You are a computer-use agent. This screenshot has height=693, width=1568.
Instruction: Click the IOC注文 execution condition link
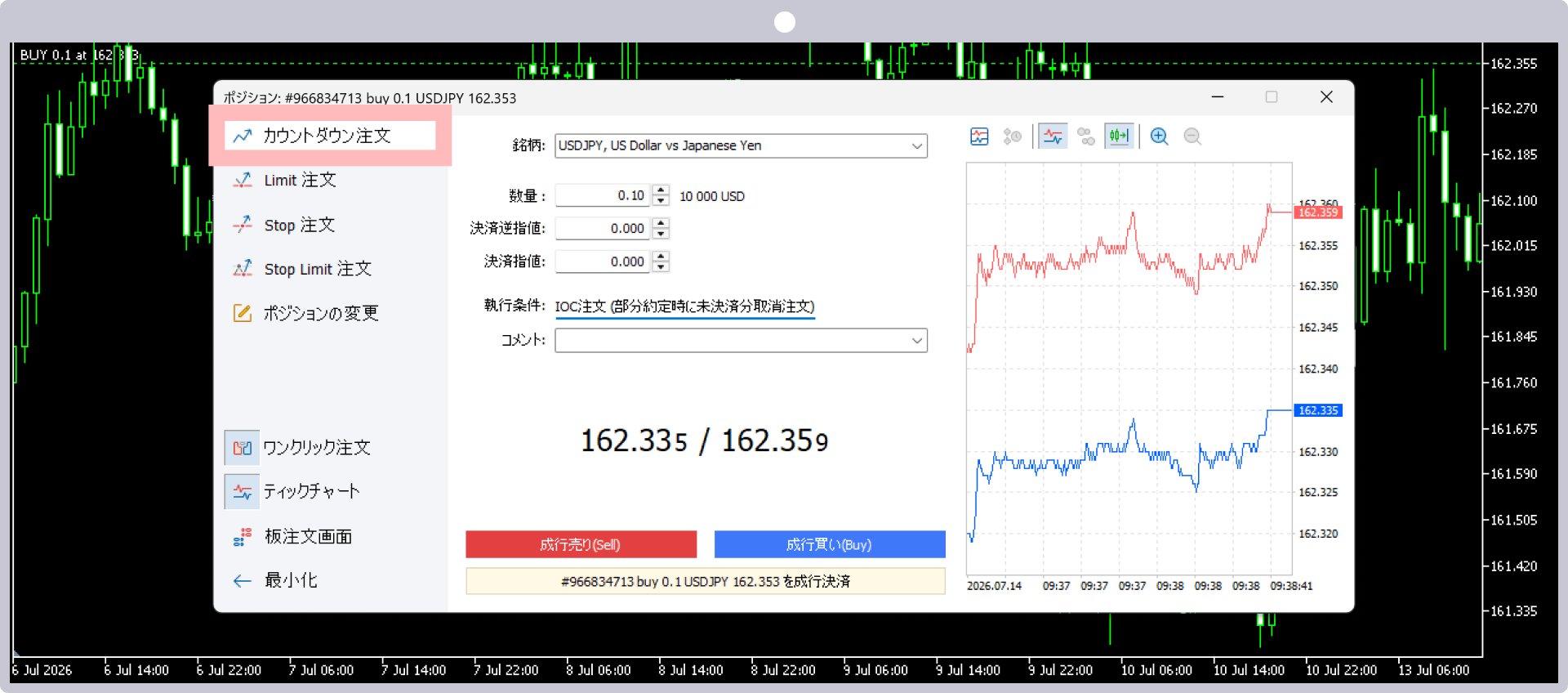(x=684, y=306)
